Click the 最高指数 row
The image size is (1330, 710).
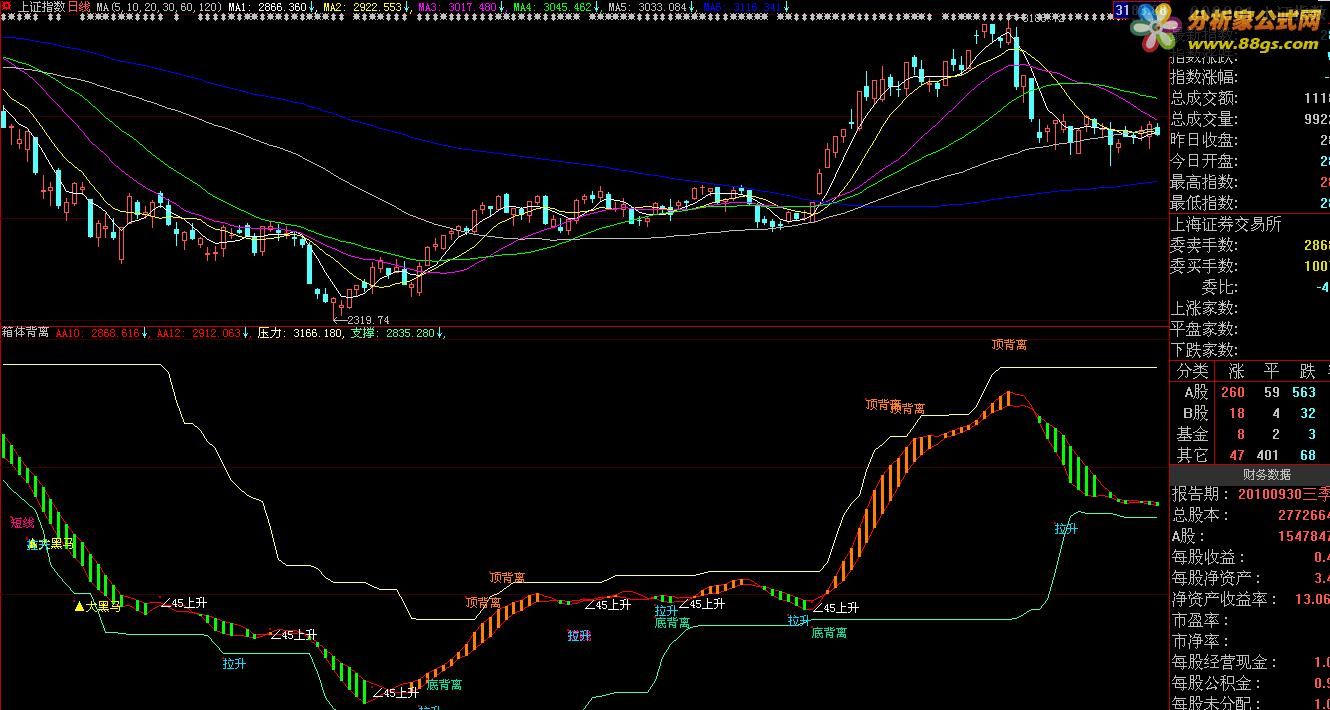(1249, 182)
